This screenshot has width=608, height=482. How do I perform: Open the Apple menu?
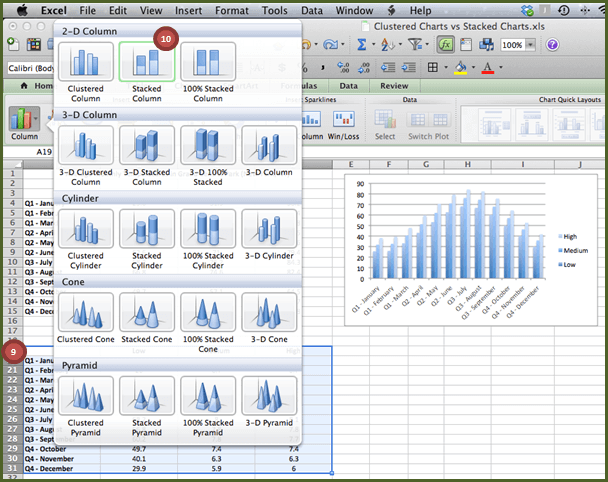[x=22, y=10]
